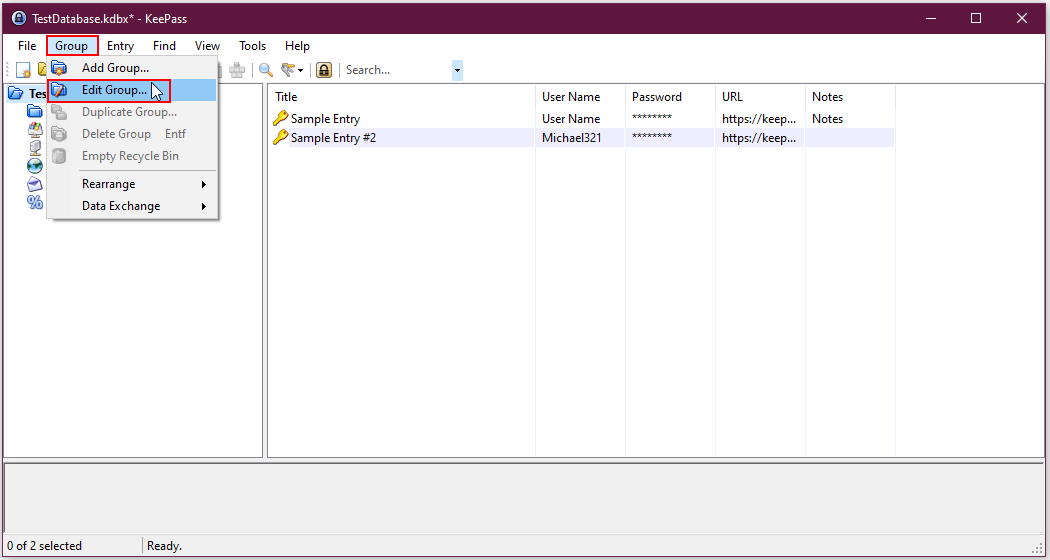This screenshot has width=1050, height=560.
Task: Sort by Title column header
Action: click(402, 97)
